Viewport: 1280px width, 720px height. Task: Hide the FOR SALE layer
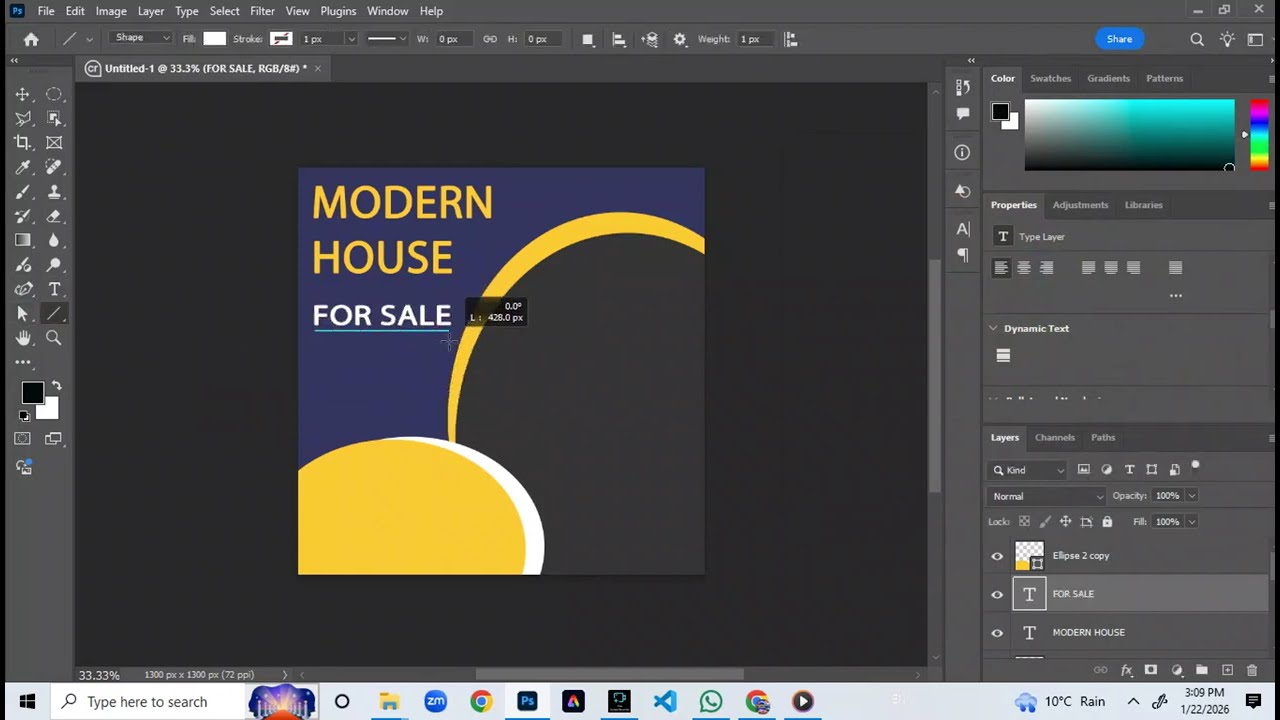(997, 594)
